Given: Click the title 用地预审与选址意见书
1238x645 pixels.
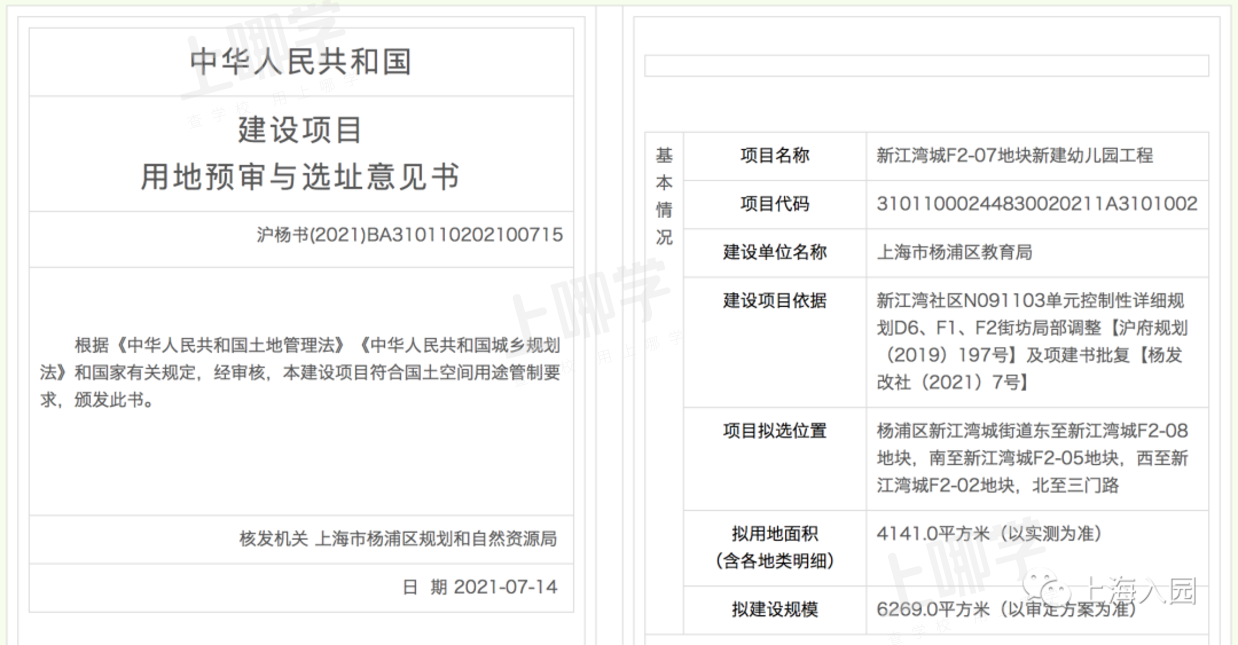Looking at the screenshot, I should coord(300,177).
